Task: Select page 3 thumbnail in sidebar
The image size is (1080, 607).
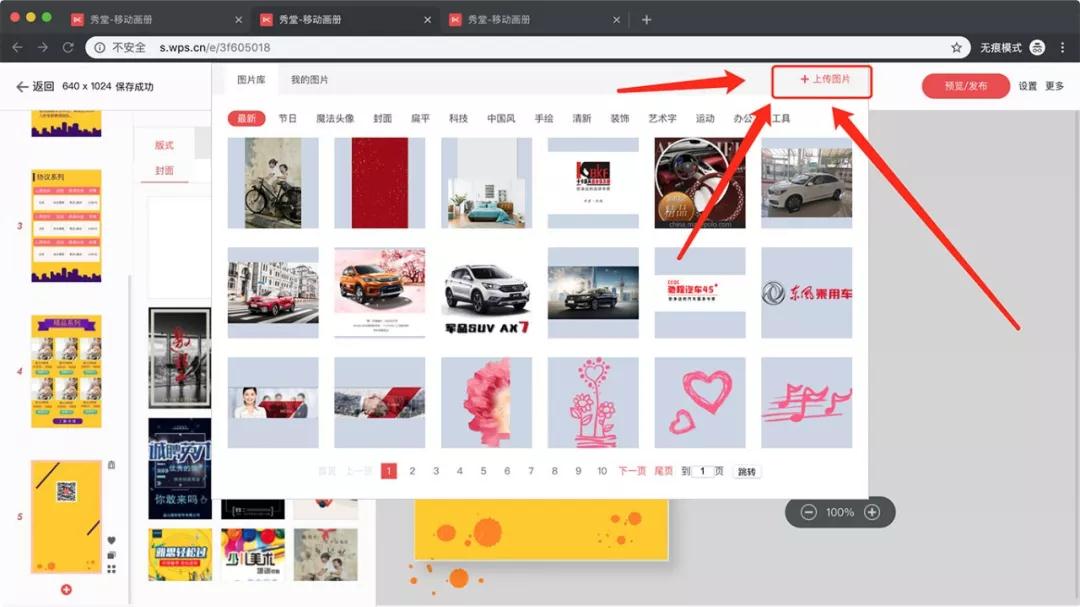Action: tap(66, 226)
